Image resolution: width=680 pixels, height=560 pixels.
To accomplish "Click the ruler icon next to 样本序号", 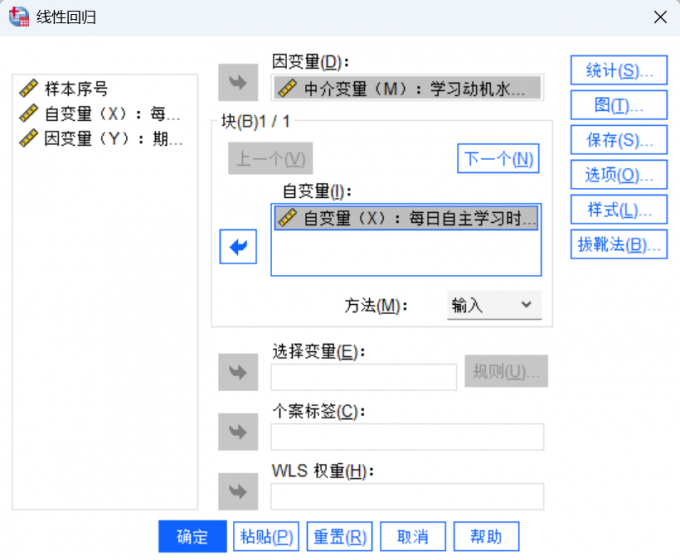I will pos(28,88).
